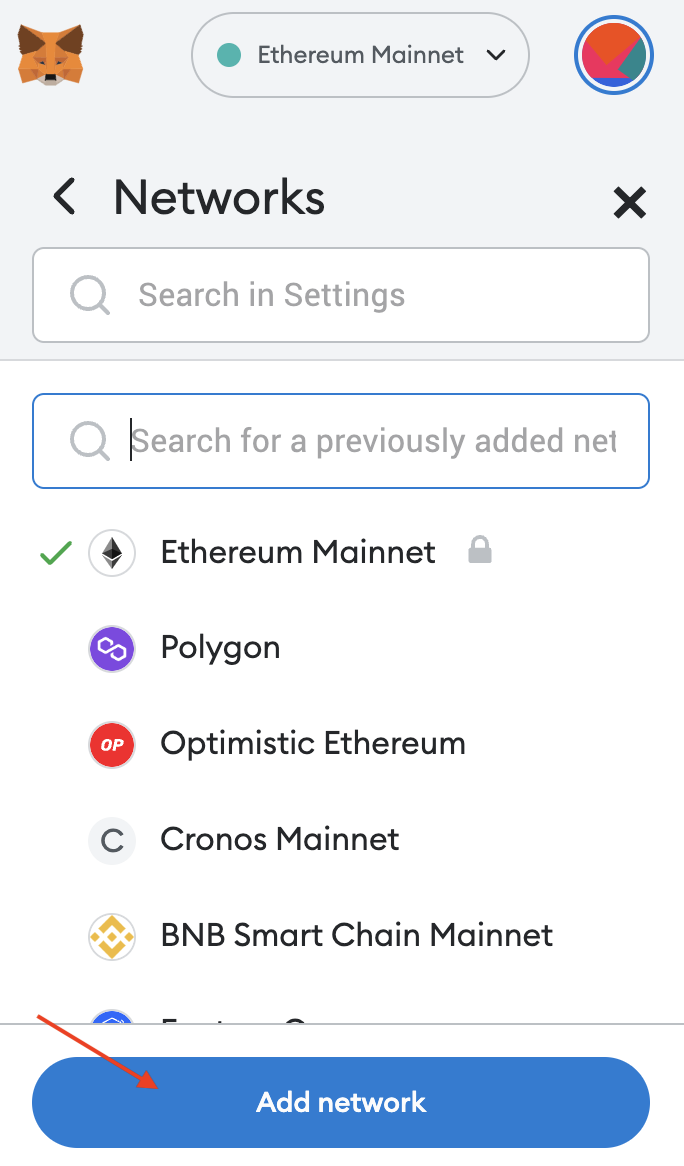The image size is (684, 1166).
Task: Click the purple Polygon network icon
Action: pos(112,649)
